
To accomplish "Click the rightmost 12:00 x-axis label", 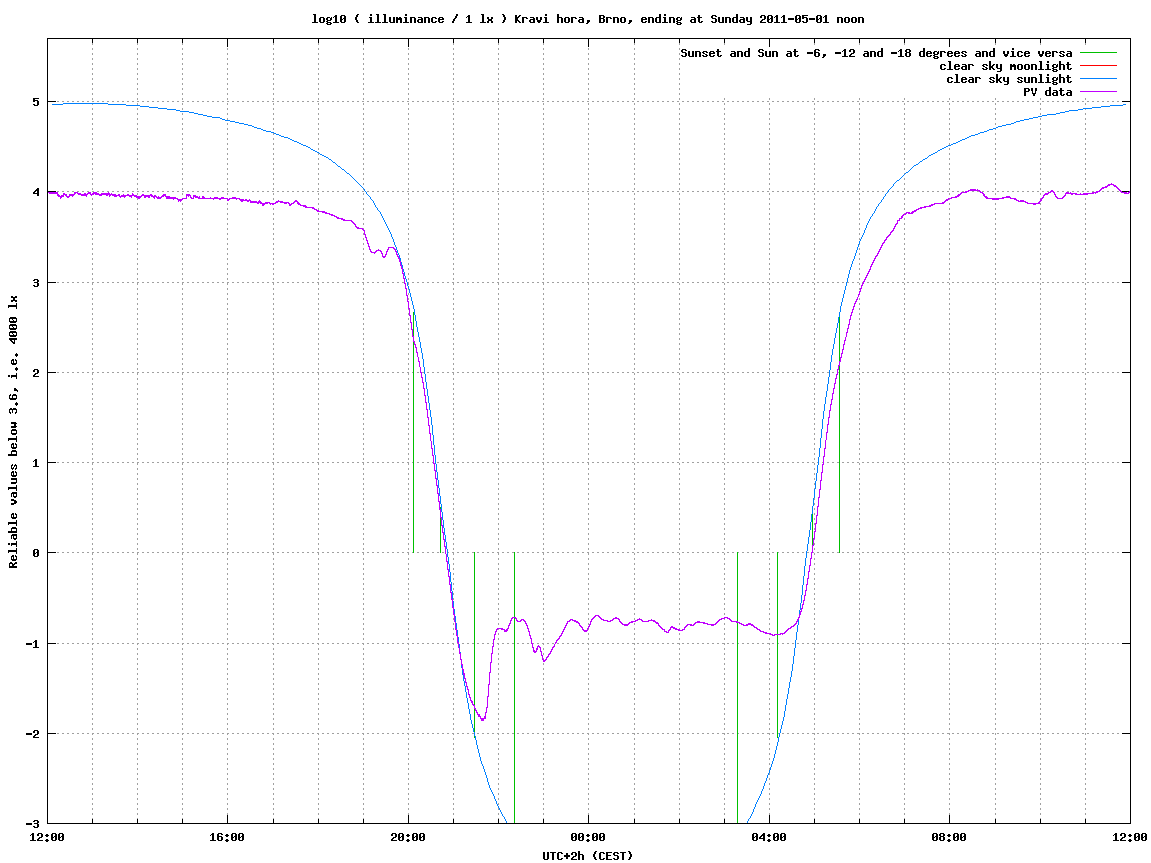I will [x=1130, y=837].
